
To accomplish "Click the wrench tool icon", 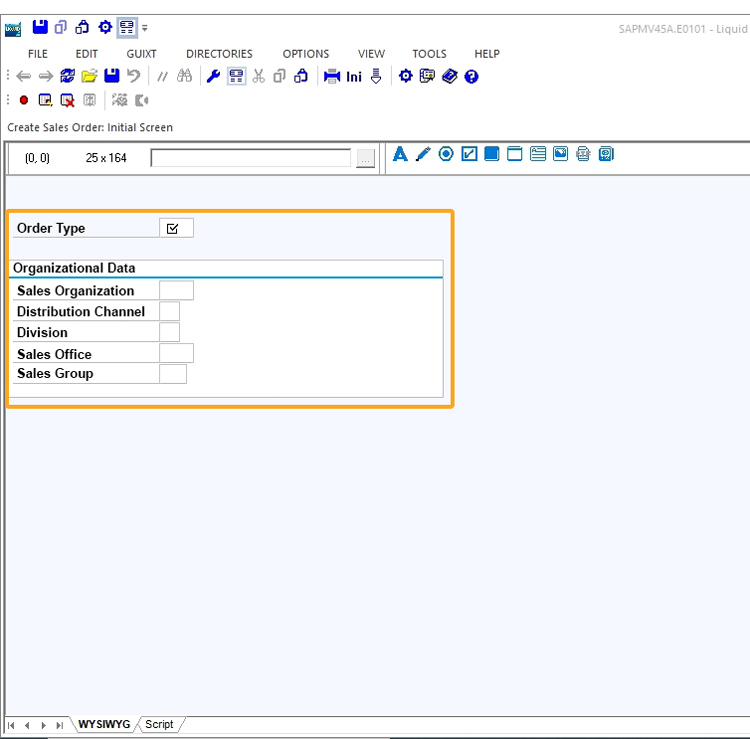I will 213,76.
